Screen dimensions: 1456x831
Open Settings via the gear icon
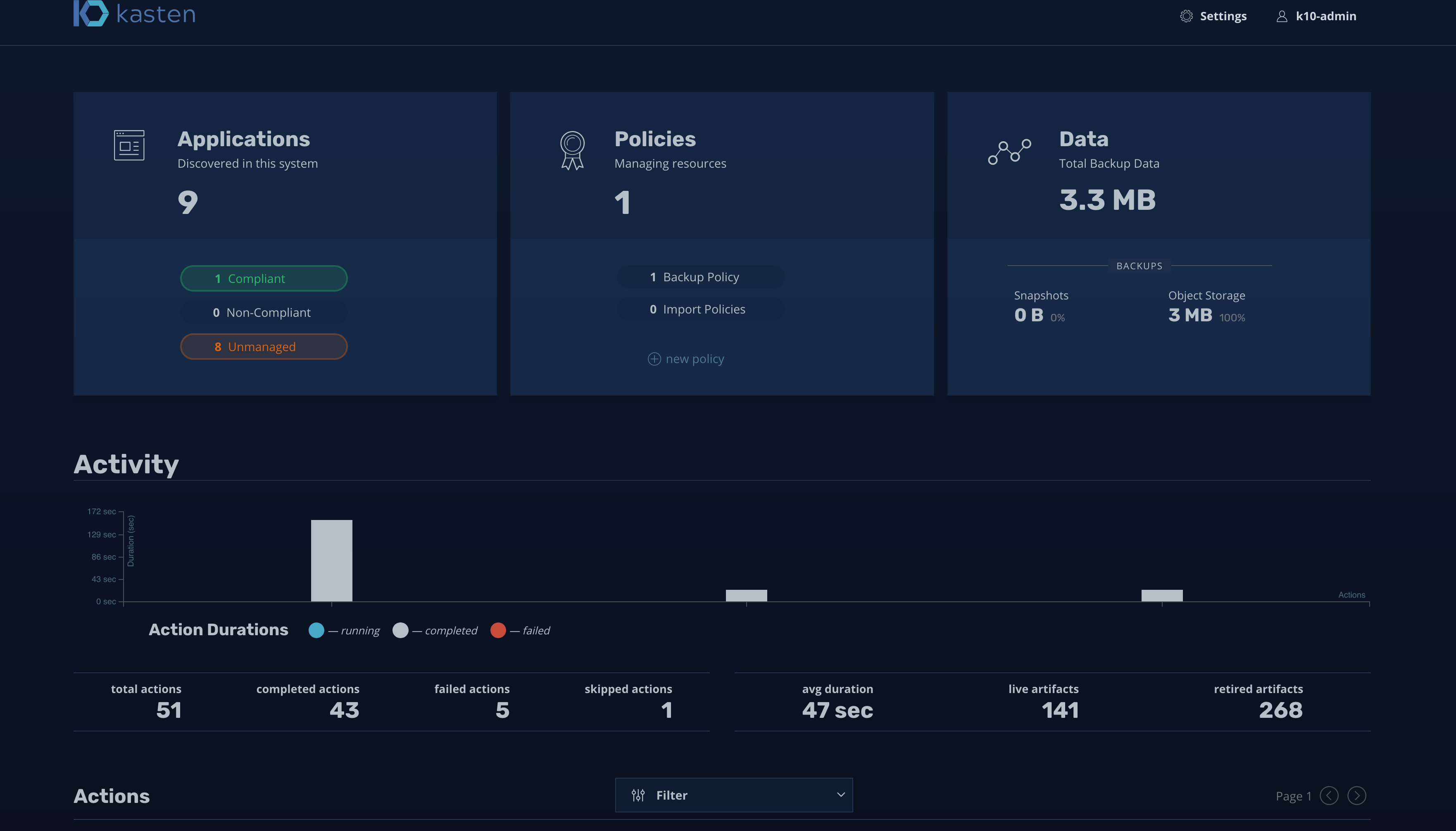(x=1186, y=16)
